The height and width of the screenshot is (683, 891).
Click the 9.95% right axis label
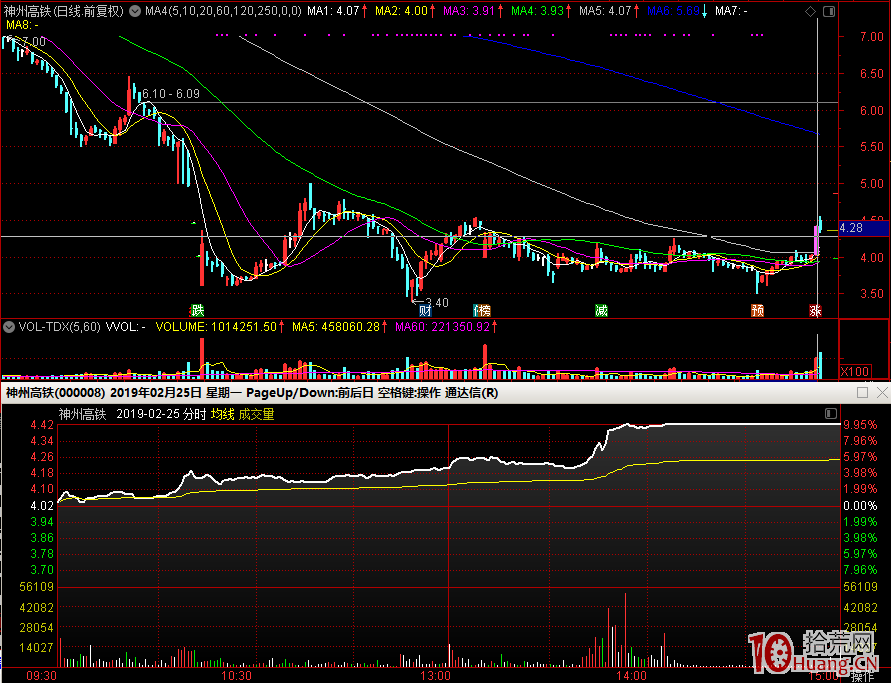pyautogui.click(x=860, y=425)
